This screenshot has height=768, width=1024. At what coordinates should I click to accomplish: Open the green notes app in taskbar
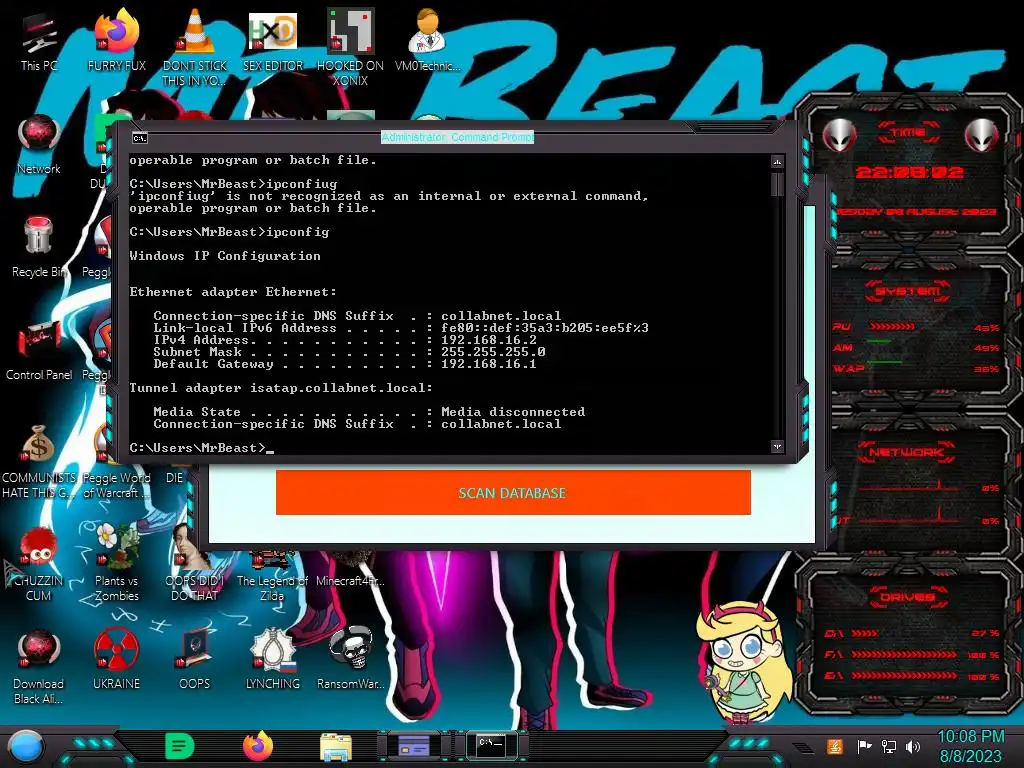[x=180, y=746]
